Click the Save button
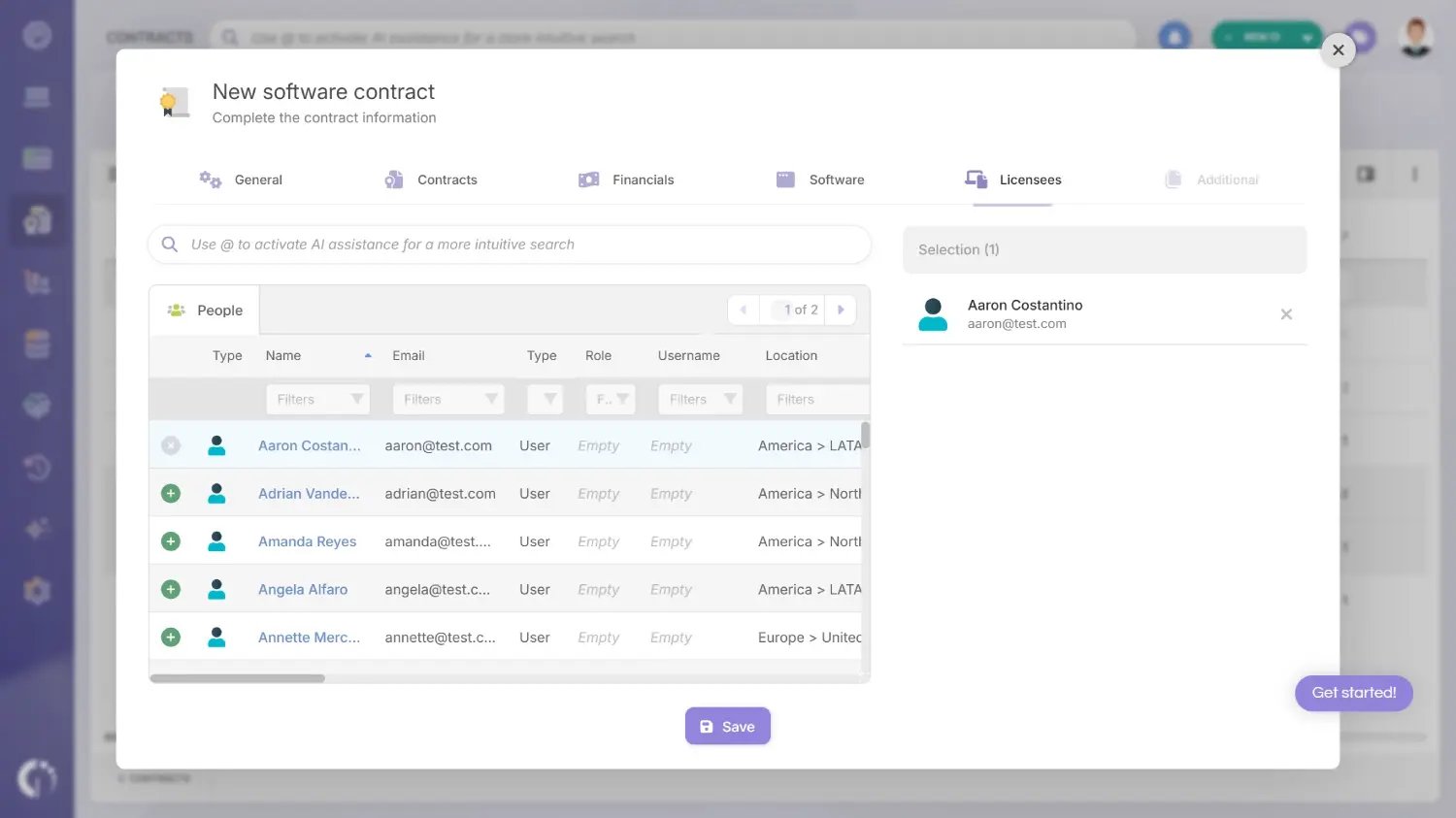 [x=728, y=726]
